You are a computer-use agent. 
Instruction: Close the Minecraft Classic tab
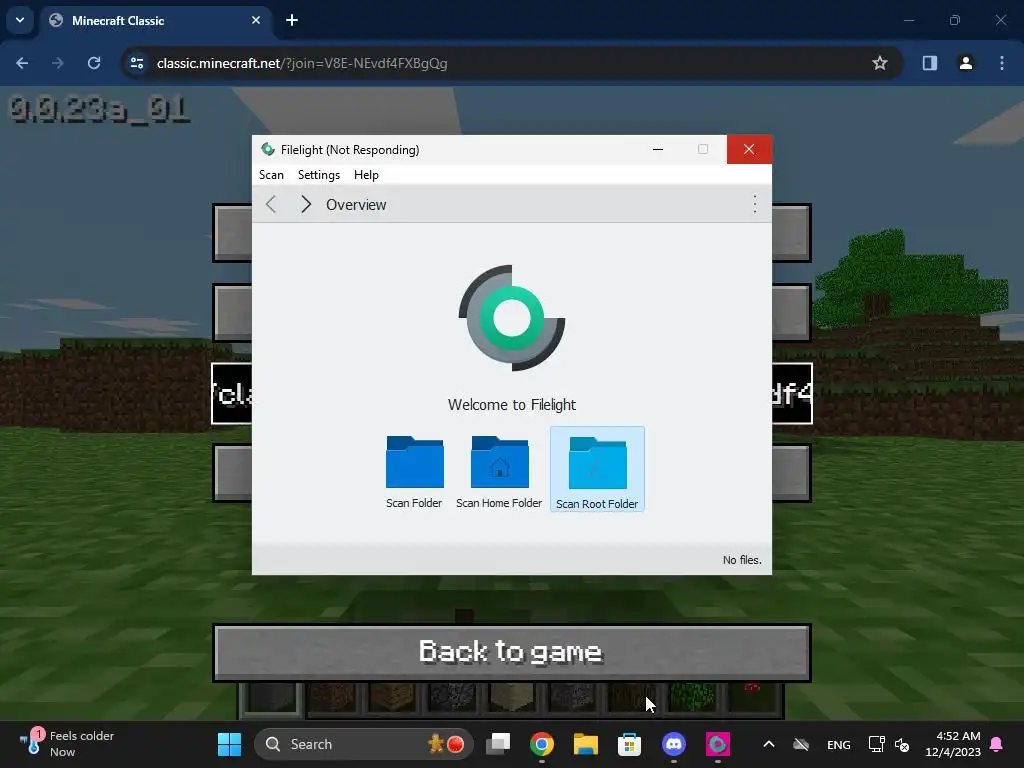pos(256,20)
